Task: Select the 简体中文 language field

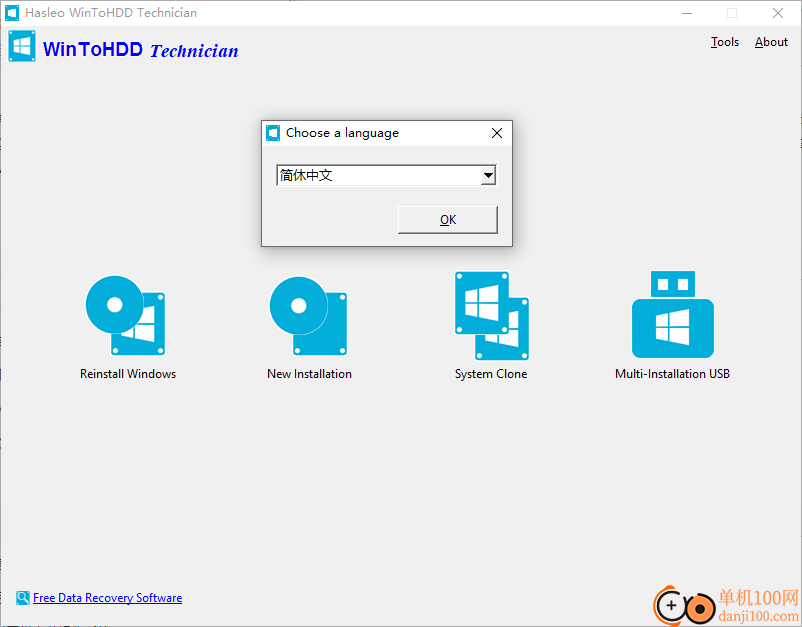Action: (386, 175)
